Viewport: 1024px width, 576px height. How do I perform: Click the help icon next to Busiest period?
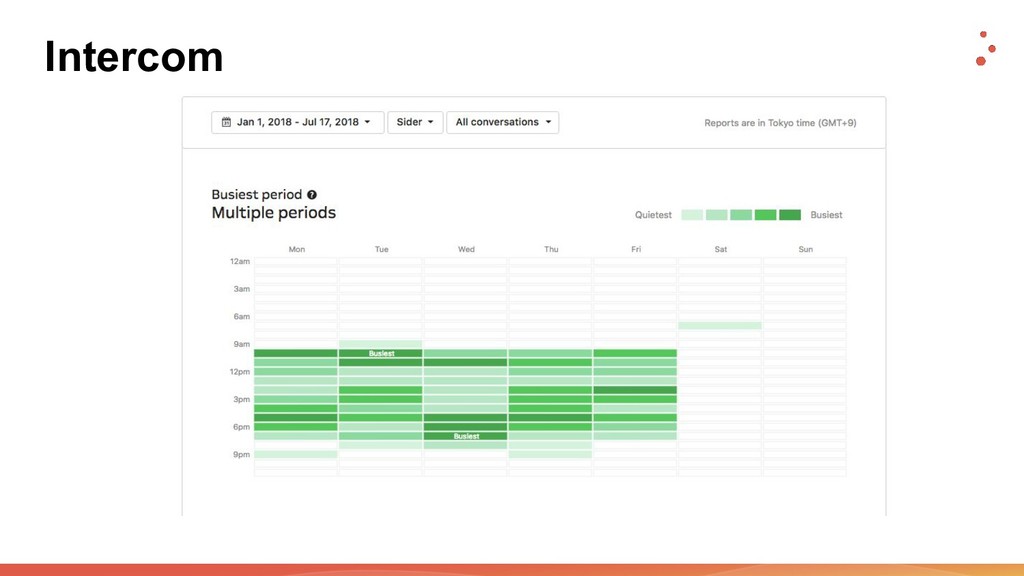(312, 195)
